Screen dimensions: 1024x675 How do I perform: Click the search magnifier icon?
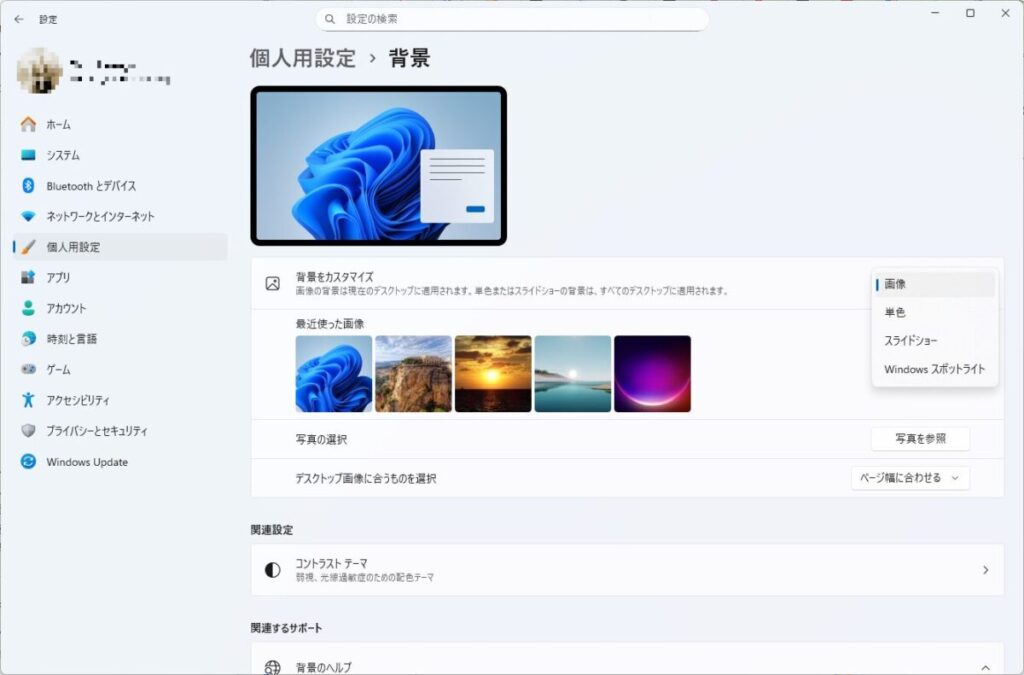tap(330, 20)
